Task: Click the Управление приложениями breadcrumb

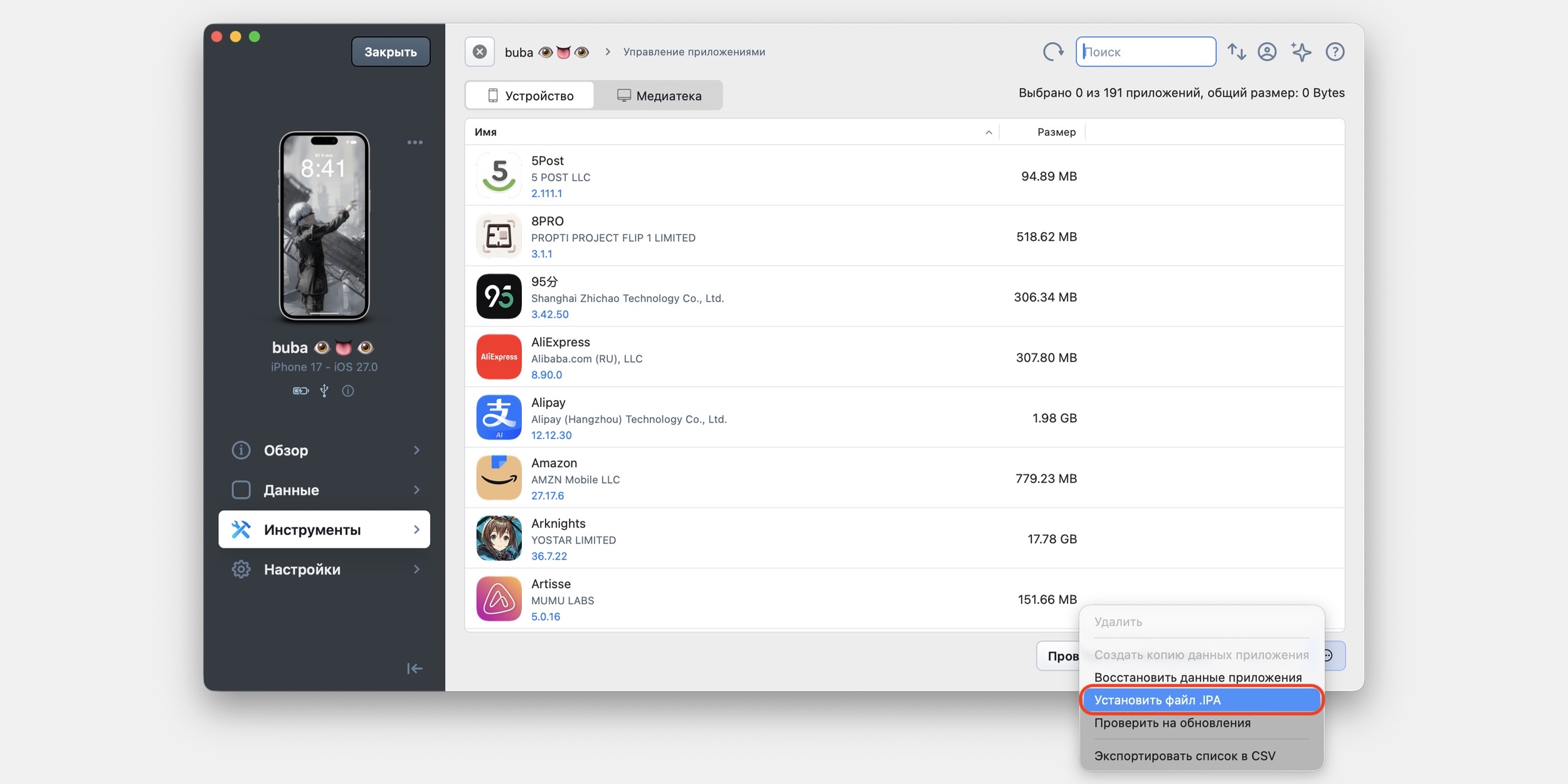Action: point(694,52)
